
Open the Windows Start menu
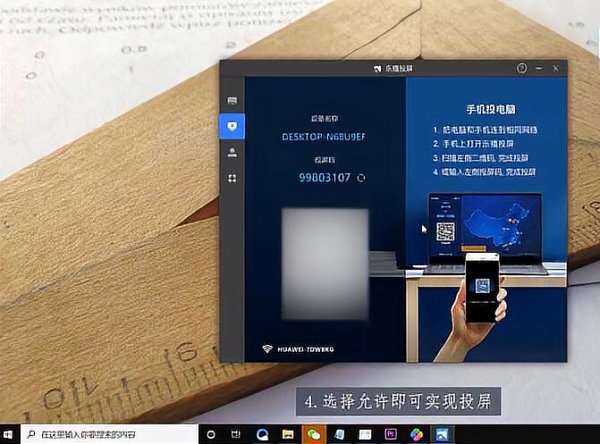coord(10,435)
